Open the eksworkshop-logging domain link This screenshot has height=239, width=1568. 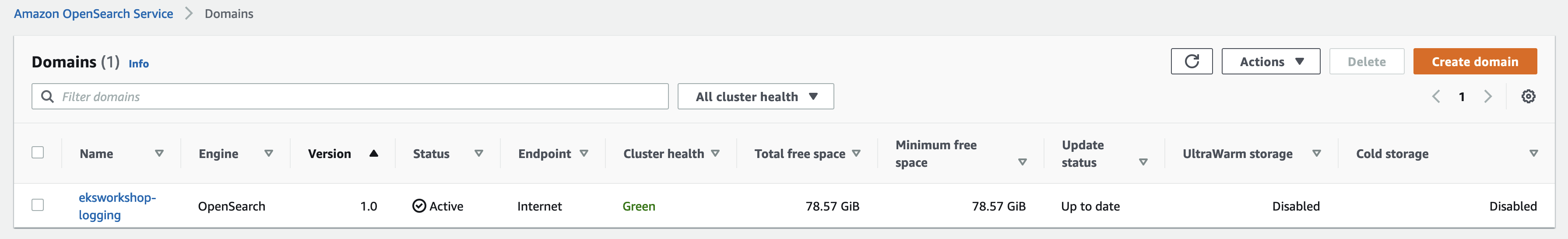[117, 206]
